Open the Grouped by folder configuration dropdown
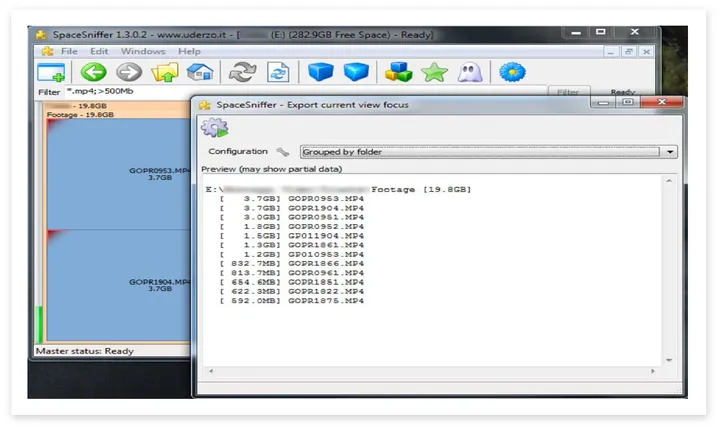The image size is (720, 430). 488,152
